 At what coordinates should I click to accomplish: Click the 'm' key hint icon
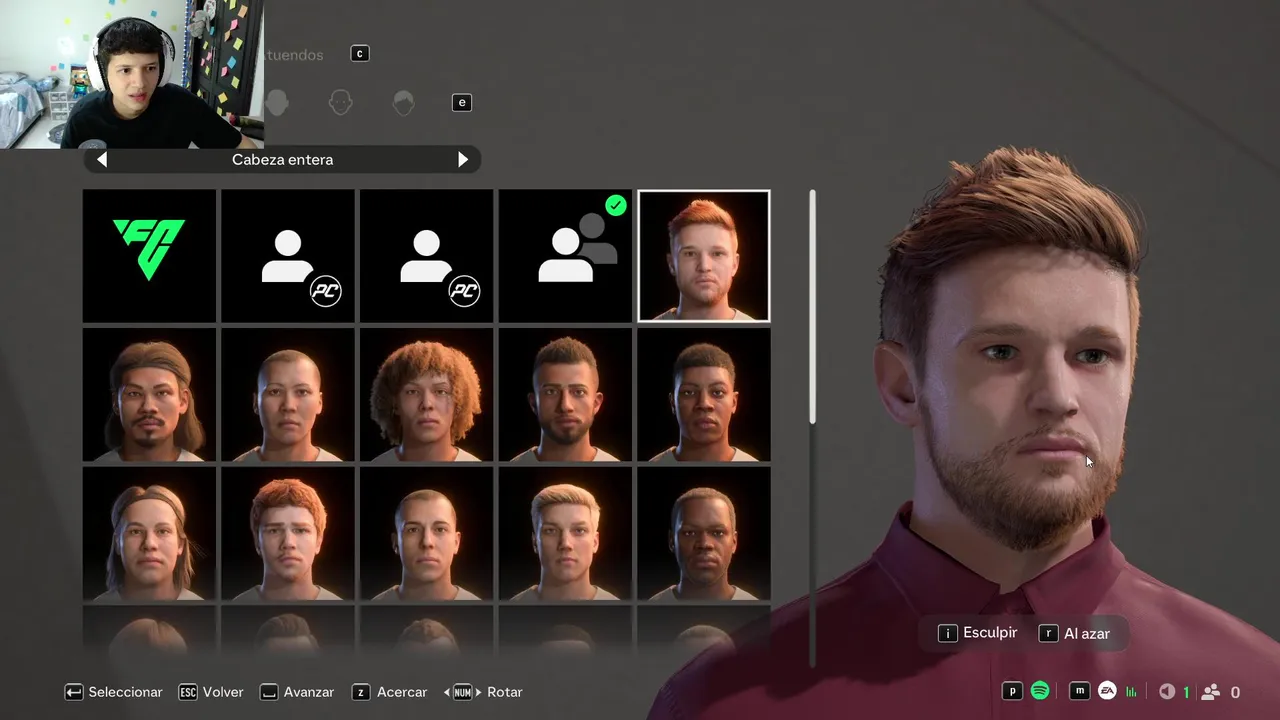click(1080, 691)
